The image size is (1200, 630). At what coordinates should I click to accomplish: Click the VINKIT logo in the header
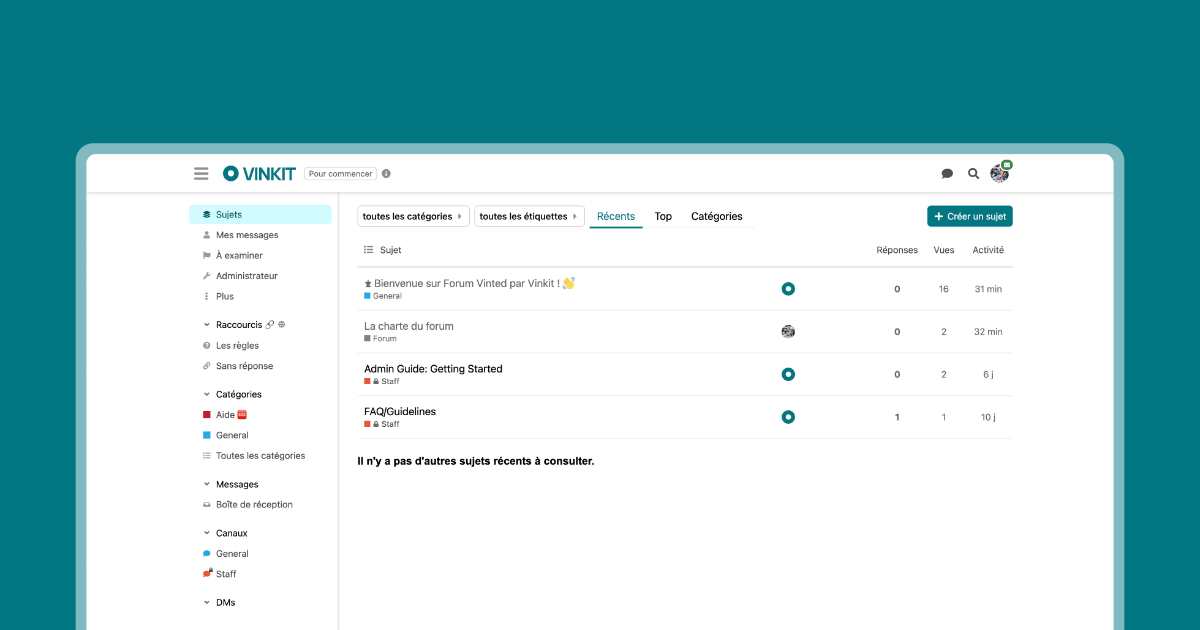pyautogui.click(x=259, y=174)
